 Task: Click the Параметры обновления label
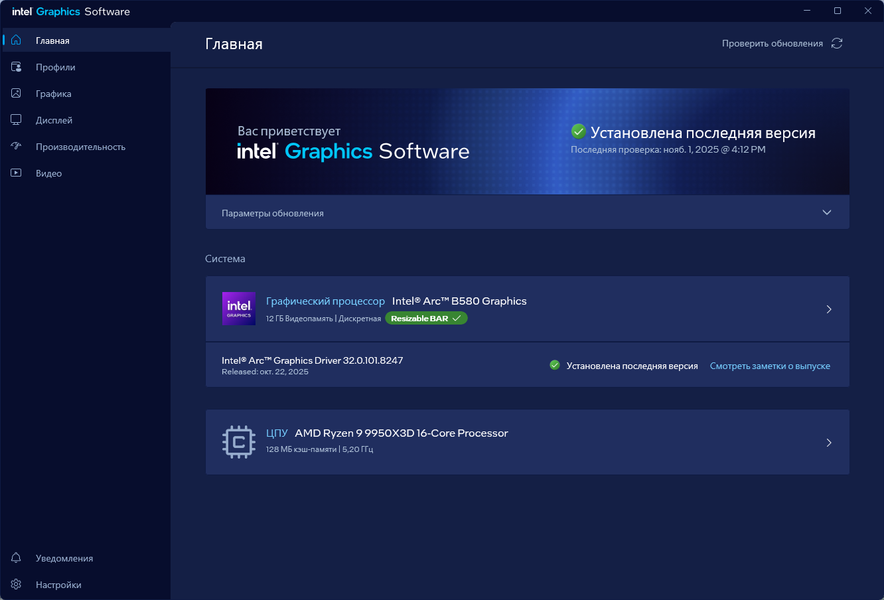[x=272, y=213]
